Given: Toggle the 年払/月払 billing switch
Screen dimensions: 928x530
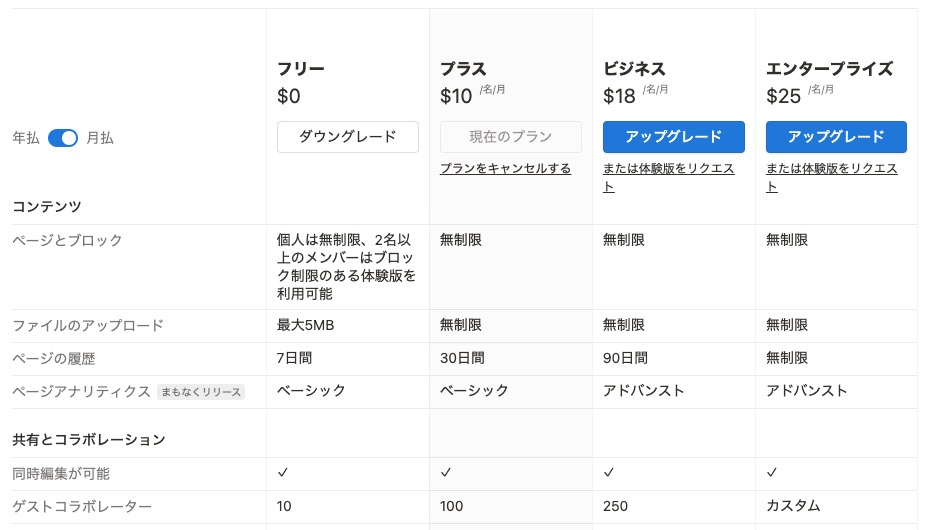Looking at the screenshot, I should pos(63,138).
